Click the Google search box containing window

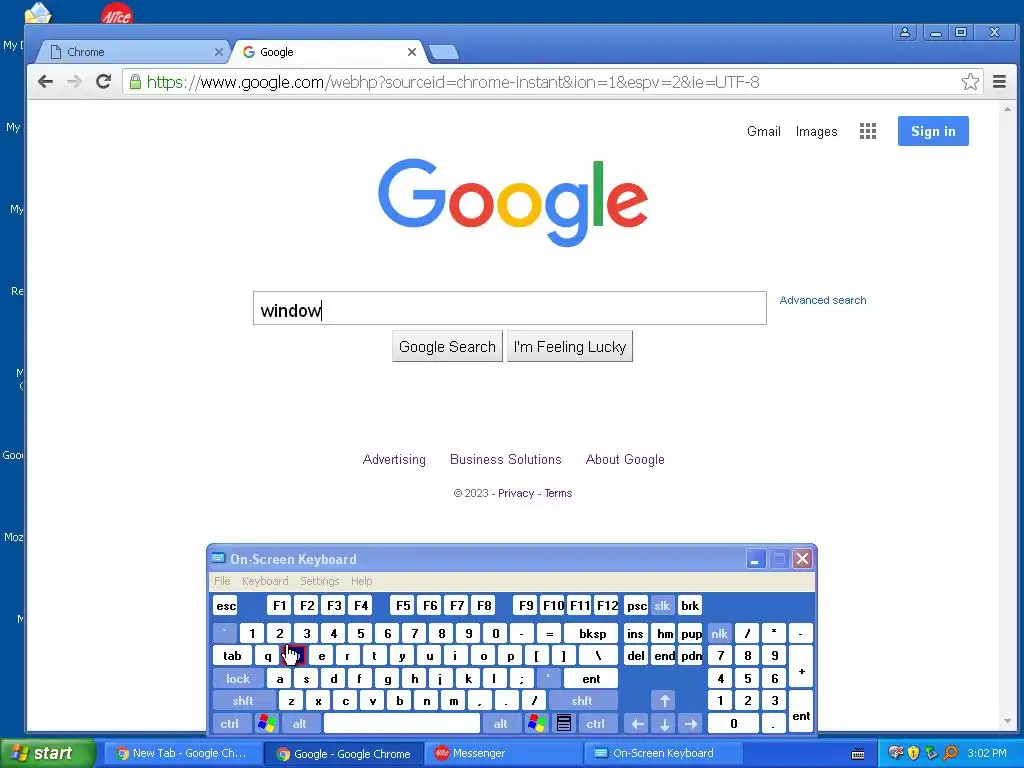tap(509, 308)
